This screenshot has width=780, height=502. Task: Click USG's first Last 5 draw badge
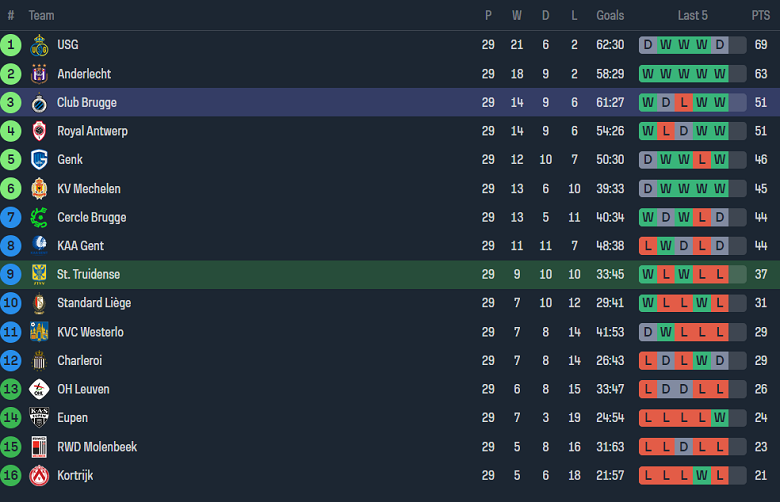[x=647, y=45]
